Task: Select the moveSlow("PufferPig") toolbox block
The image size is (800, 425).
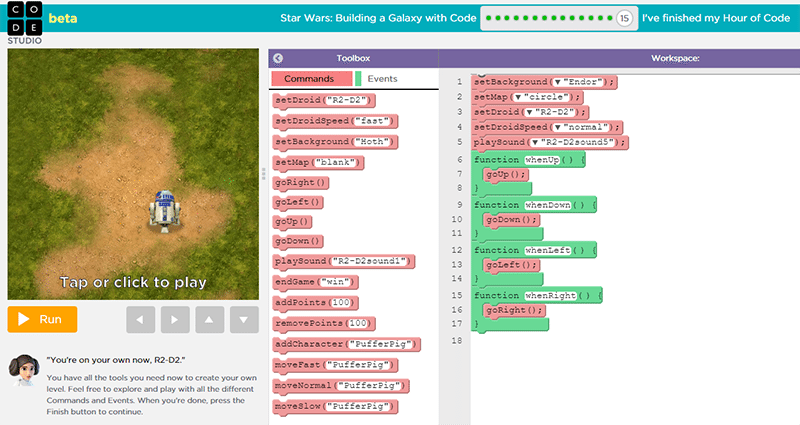Action: coord(335,407)
